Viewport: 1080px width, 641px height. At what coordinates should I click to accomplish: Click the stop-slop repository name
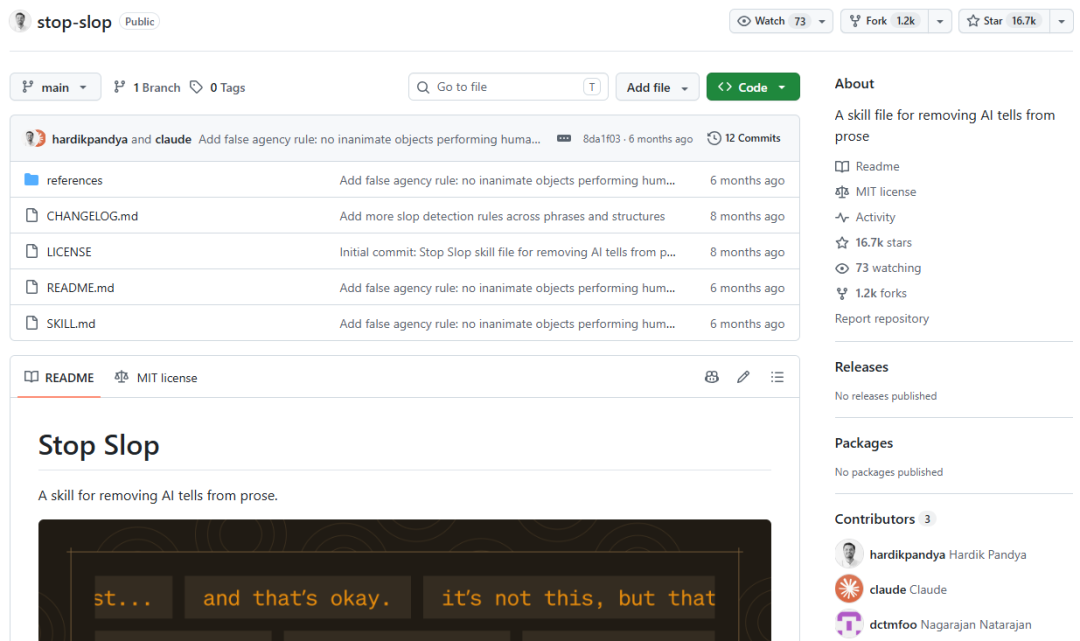[x=74, y=22]
